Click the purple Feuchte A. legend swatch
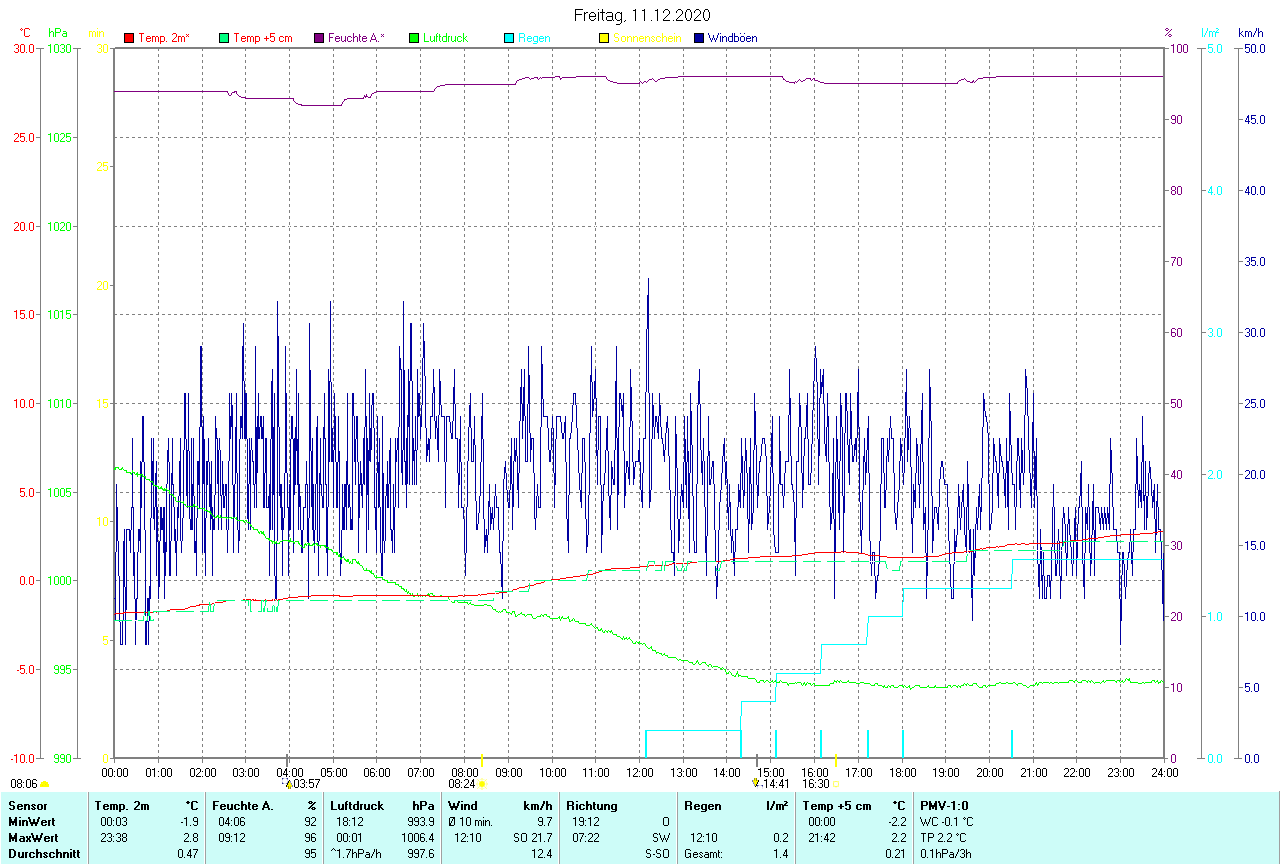Image resolution: width=1280 pixels, height=864 pixels. tap(319, 38)
